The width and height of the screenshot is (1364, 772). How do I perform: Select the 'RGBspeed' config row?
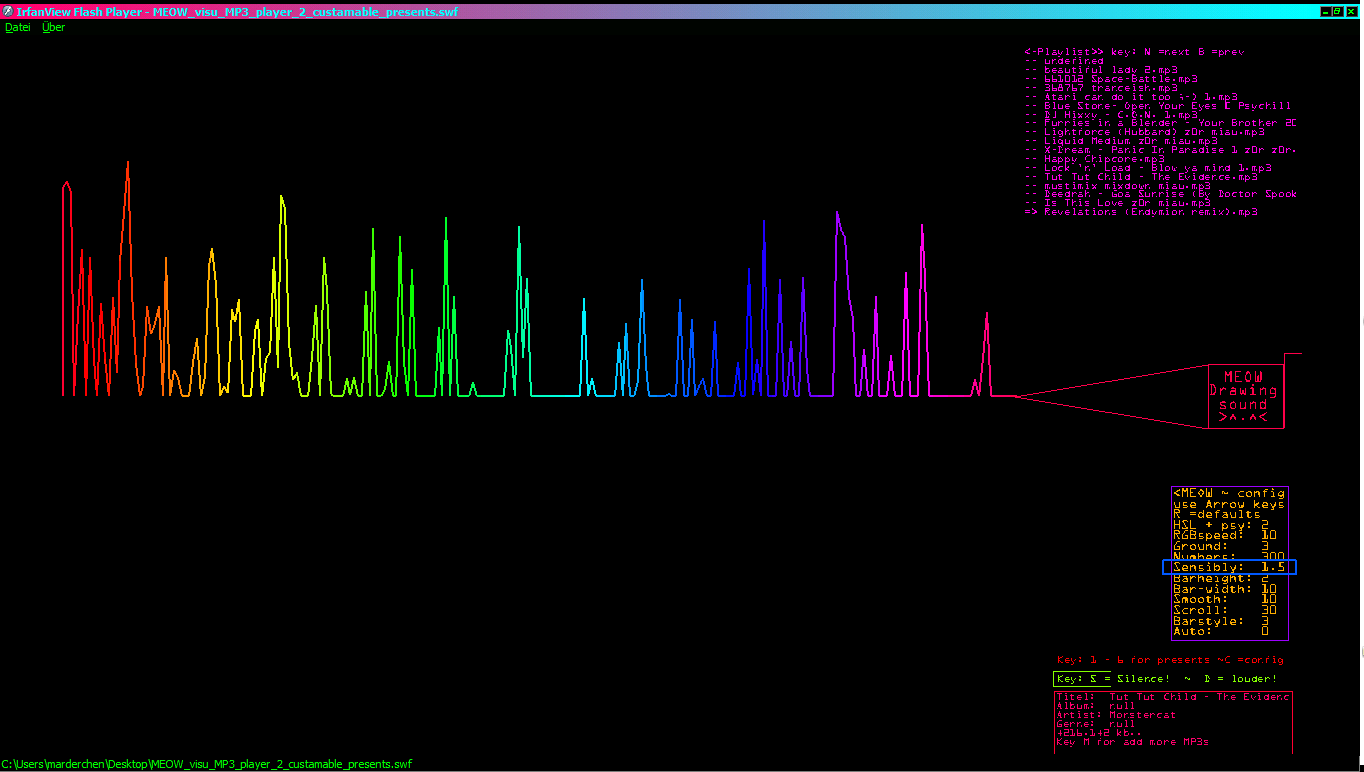click(x=1229, y=535)
